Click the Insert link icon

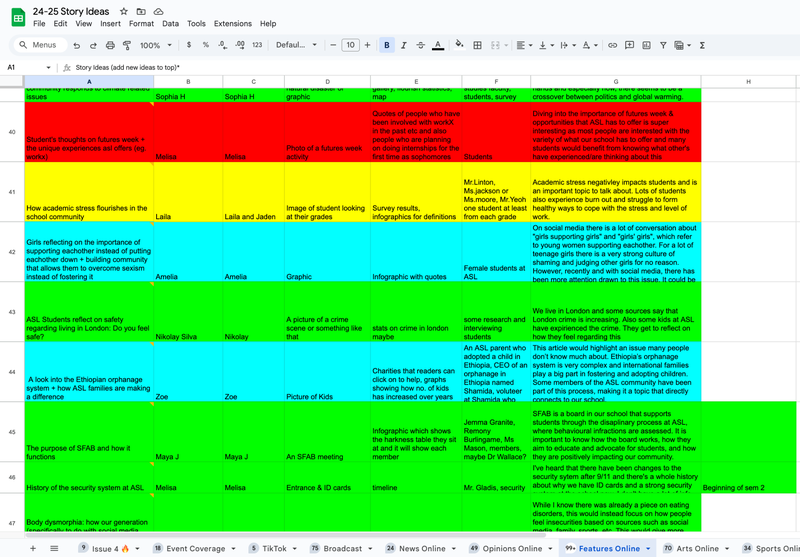(x=612, y=45)
